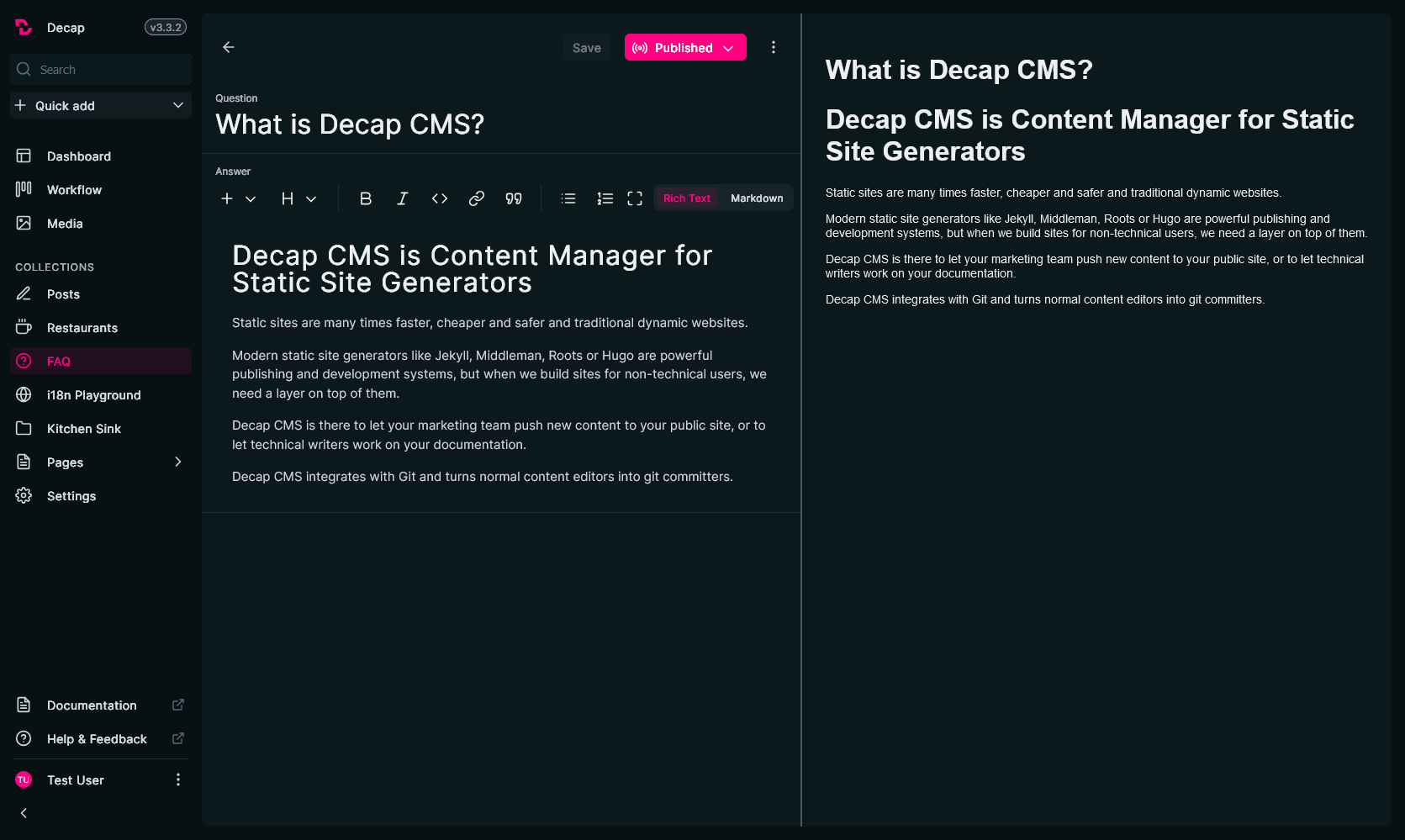Collapse the sidebar navigation
The width and height of the screenshot is (1405, 840).
(24, 813)
